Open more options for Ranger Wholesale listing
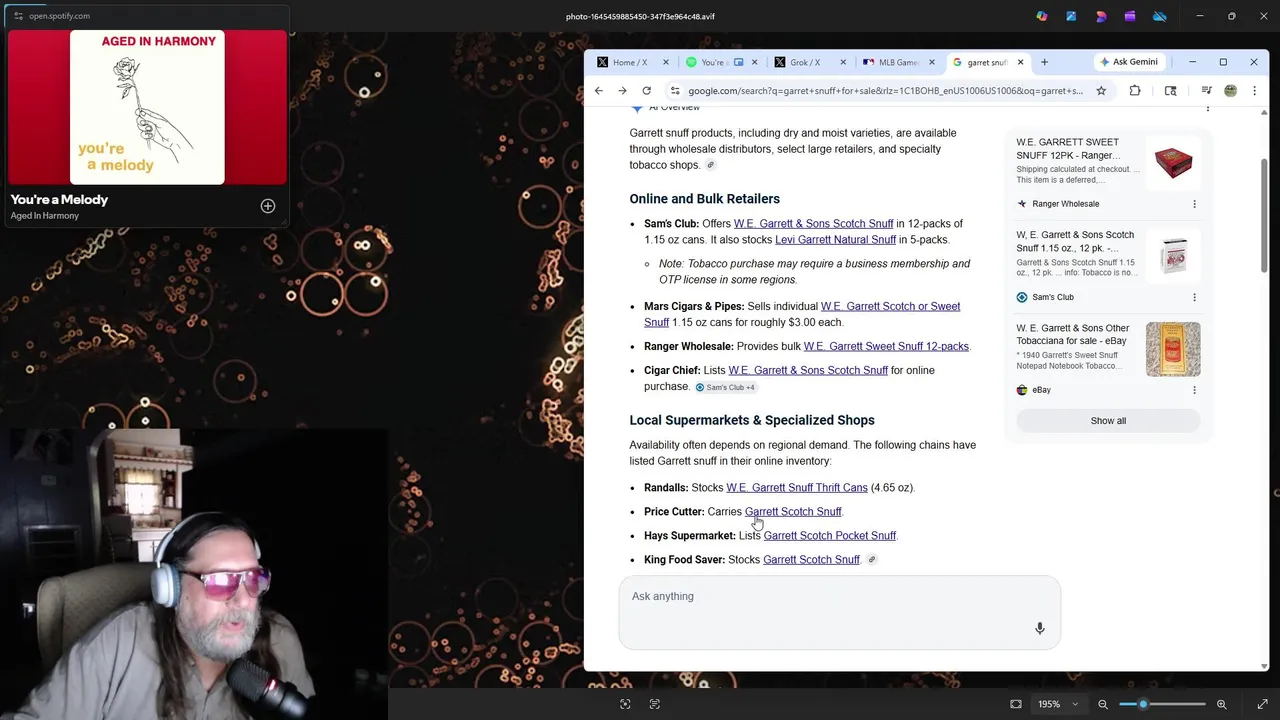The width and height of the screenshot is (1280, 720). point(1194,204)
